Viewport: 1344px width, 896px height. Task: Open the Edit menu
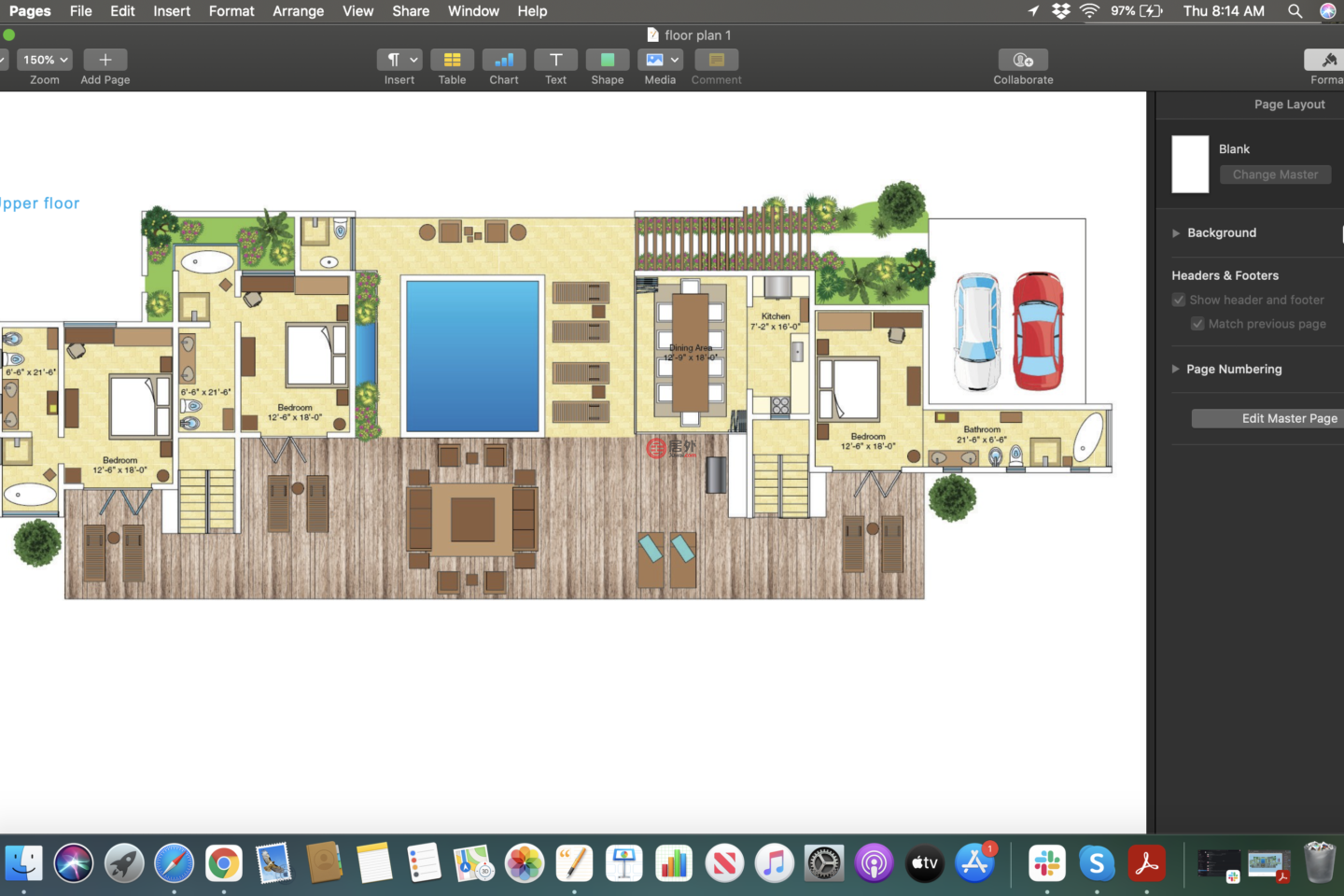click(x=122, y=11)
